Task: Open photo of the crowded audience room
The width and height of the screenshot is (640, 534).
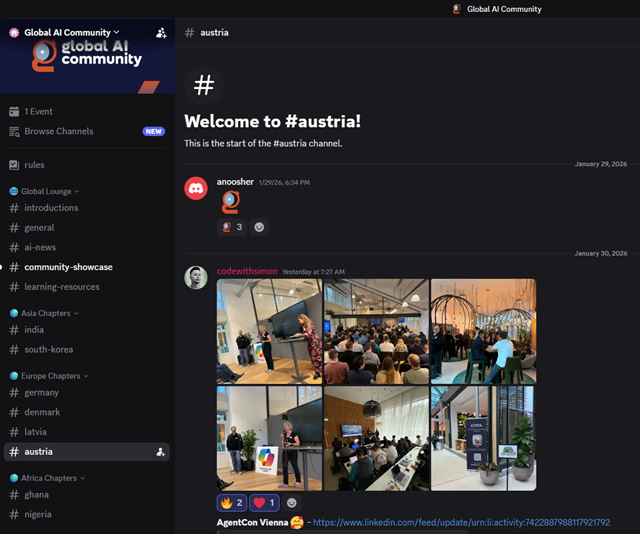Action: point(376,332)
